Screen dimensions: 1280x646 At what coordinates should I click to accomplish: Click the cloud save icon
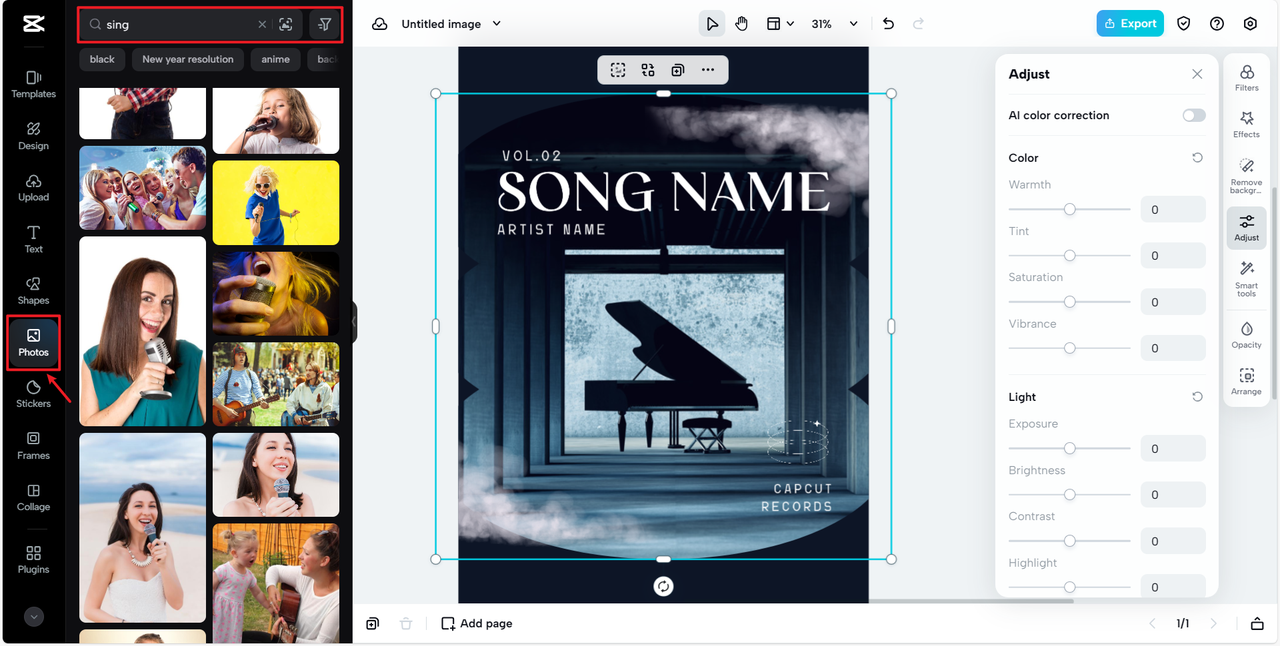tap(380, 24)
